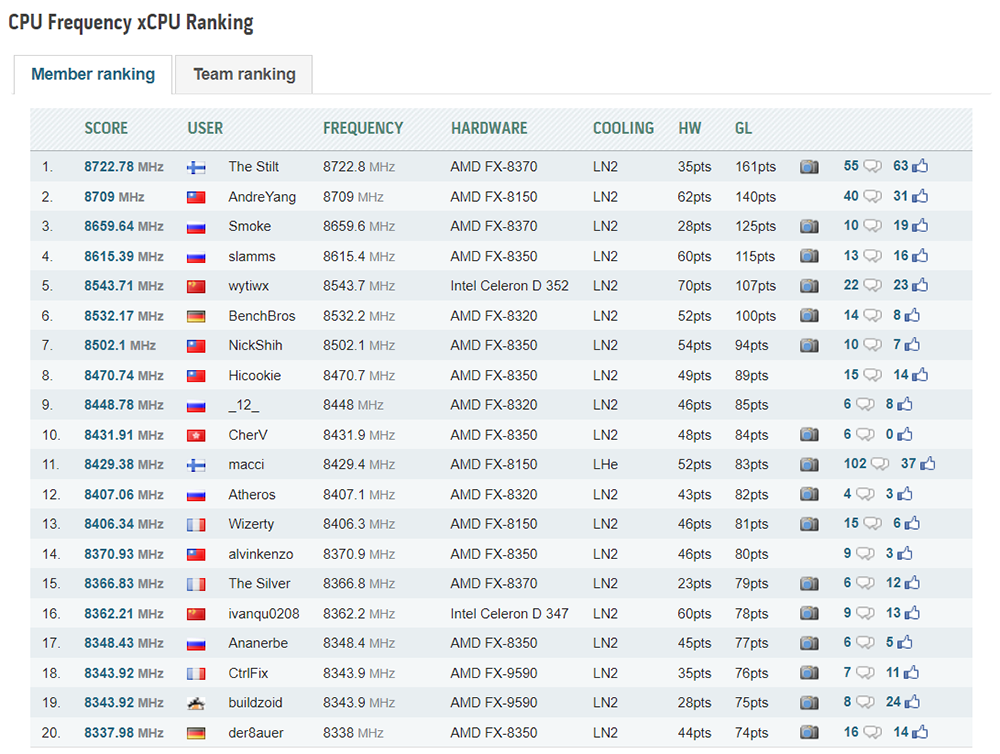Screen dimensions: 1000x754
Task: Click camera icon in der8auer's row
Action: click(x=809, y=732)
